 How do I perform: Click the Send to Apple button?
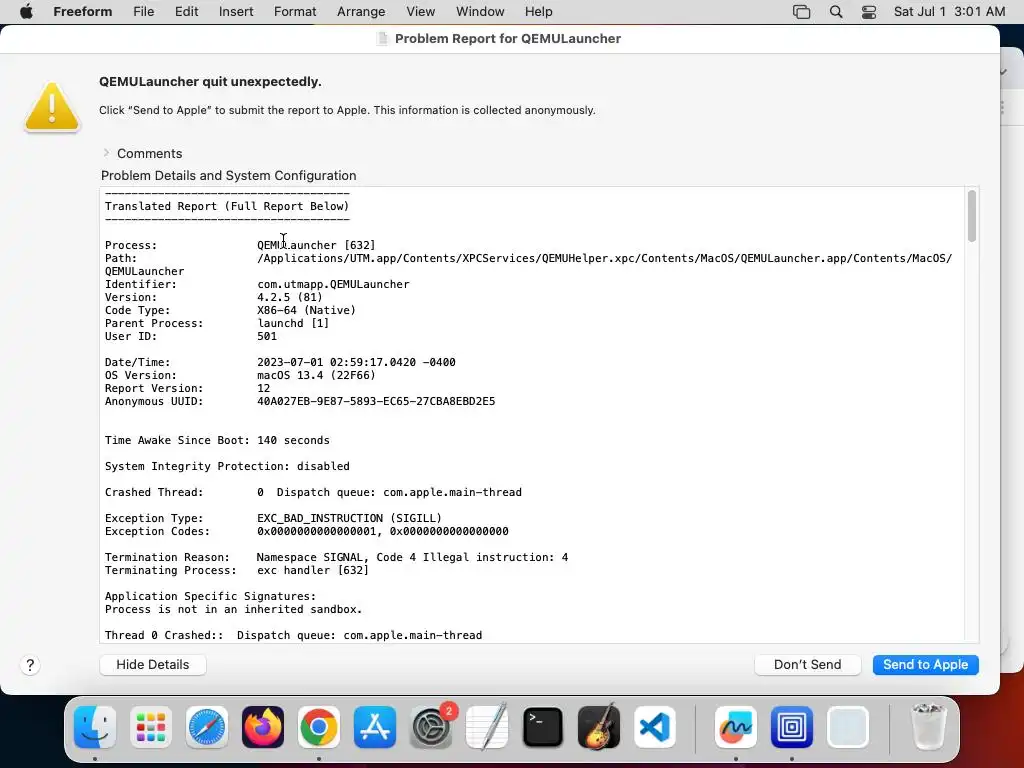(925, 665)
